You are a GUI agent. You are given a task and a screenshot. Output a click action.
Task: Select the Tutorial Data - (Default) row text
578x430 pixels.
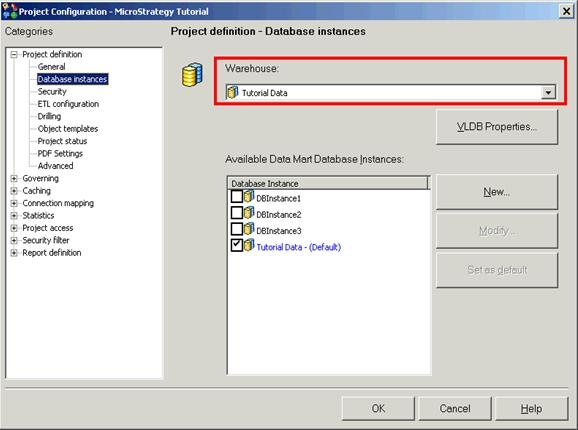click(299, 247)
